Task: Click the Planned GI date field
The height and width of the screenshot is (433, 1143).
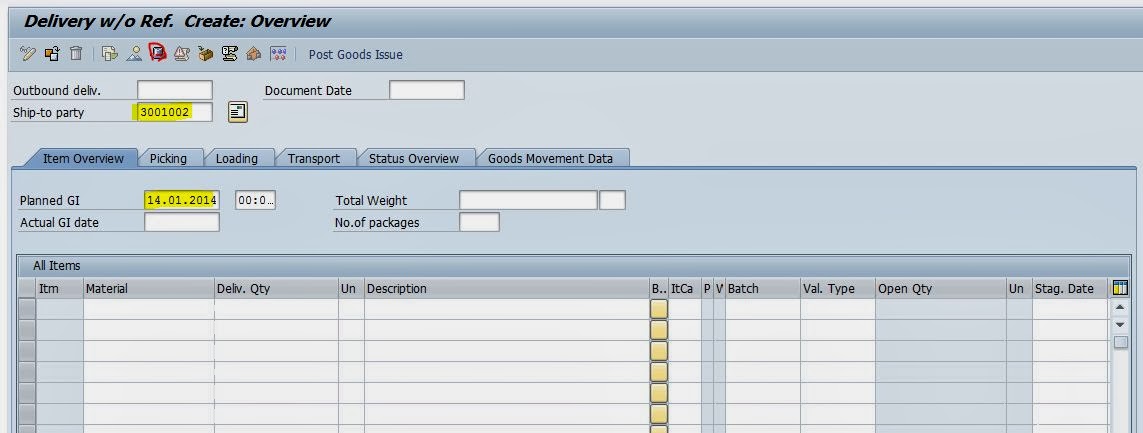Action: click(182, 200)
